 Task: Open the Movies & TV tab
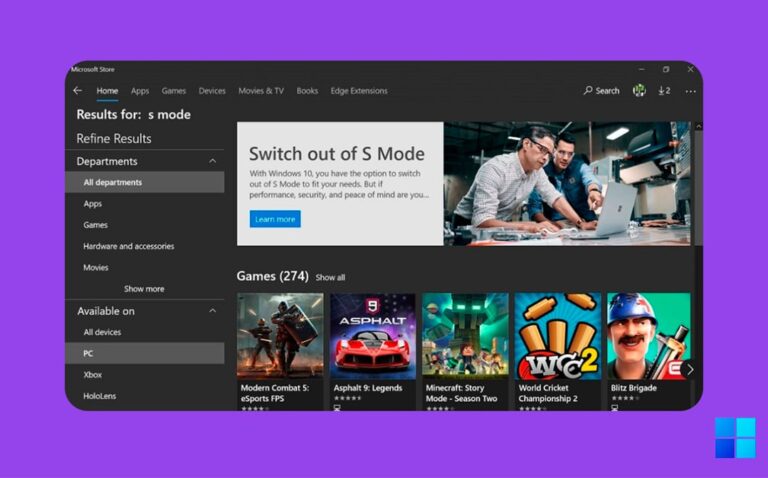261,91
